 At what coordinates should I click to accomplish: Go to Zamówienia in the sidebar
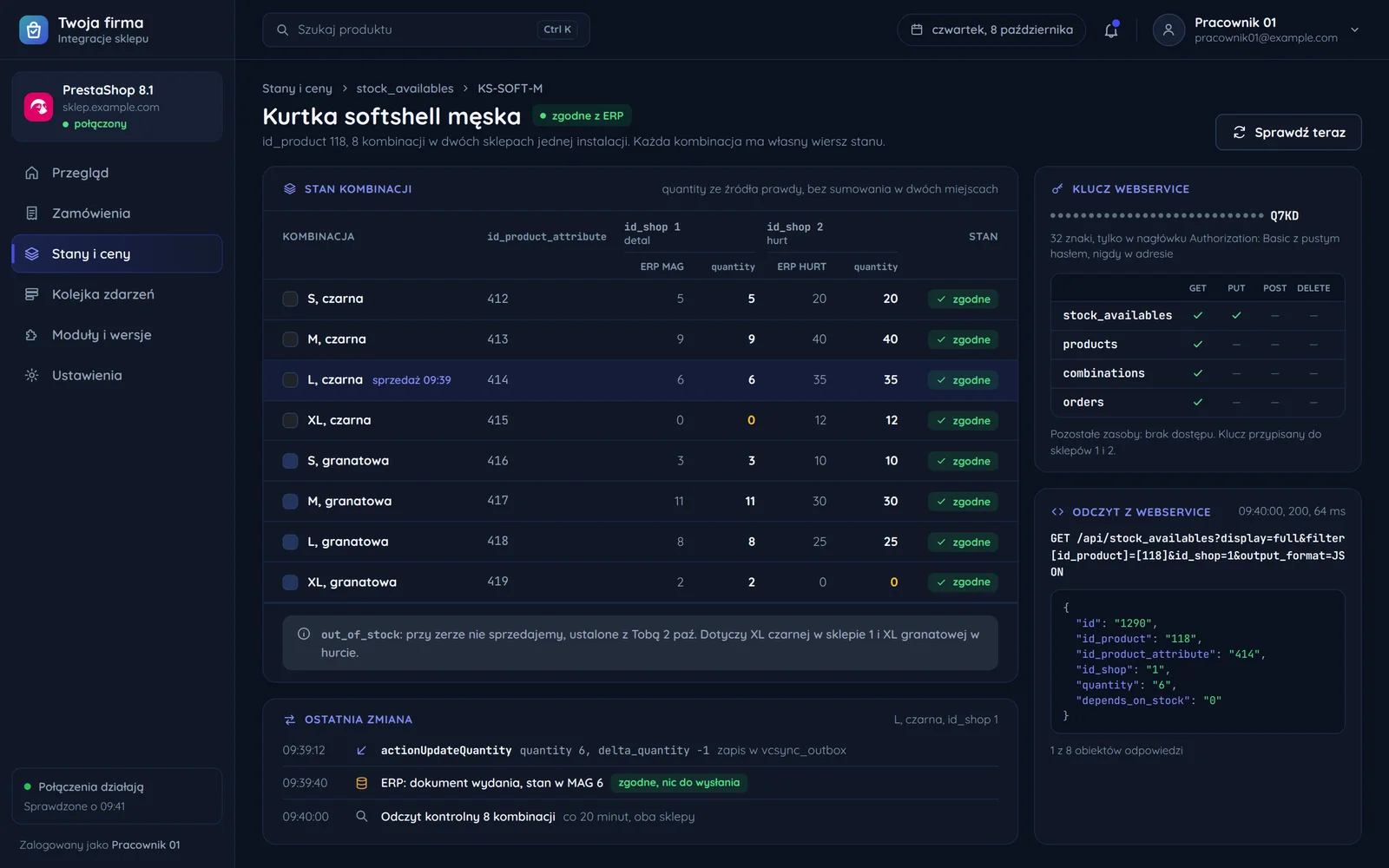(117, 214)
